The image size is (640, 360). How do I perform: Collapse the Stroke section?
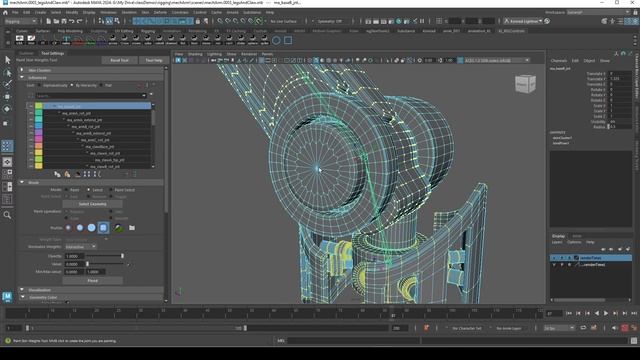(x=22, y=182)
